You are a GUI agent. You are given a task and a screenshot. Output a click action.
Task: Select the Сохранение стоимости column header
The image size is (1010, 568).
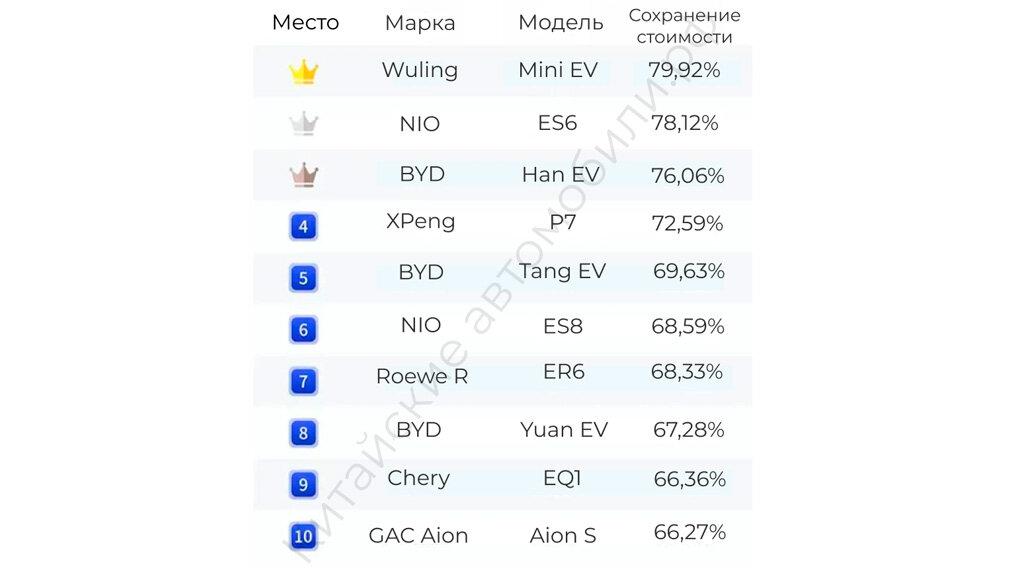tap(684, 26)
